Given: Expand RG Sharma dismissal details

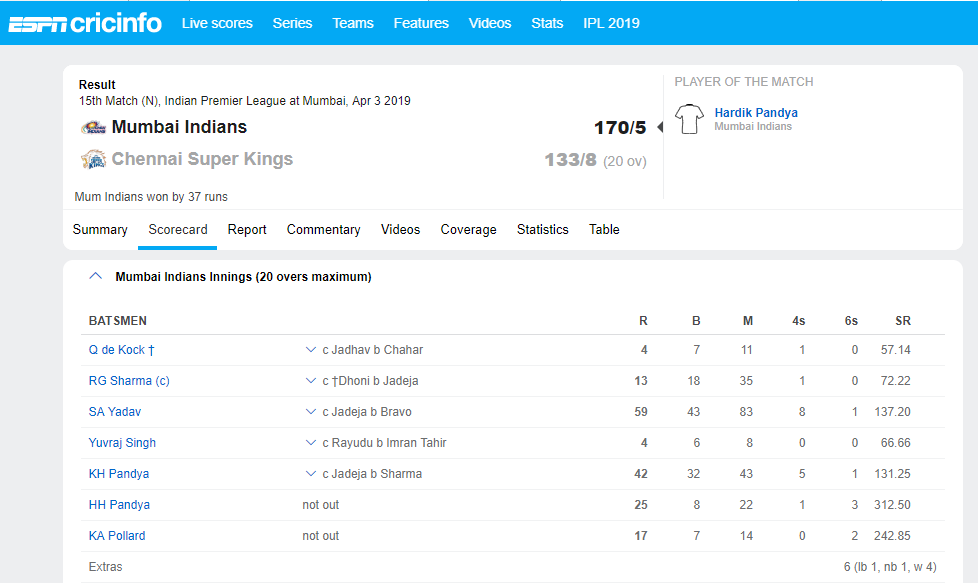Looking at the screenshot, I should click(x=311, y=381).
